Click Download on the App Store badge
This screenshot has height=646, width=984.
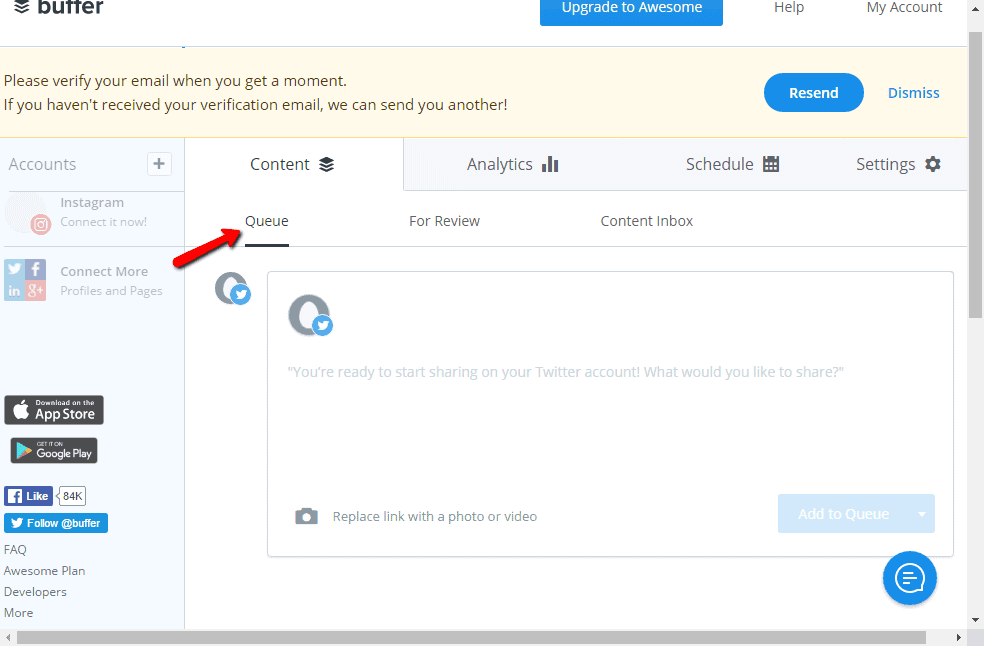coord(54,410)
